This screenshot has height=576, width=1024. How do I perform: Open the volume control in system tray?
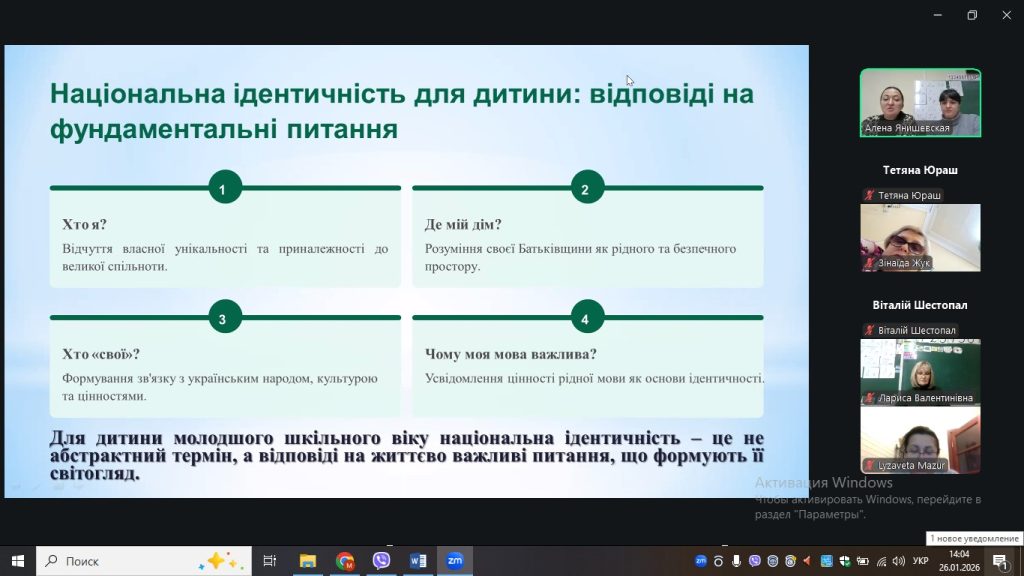(x=896, y=561)
